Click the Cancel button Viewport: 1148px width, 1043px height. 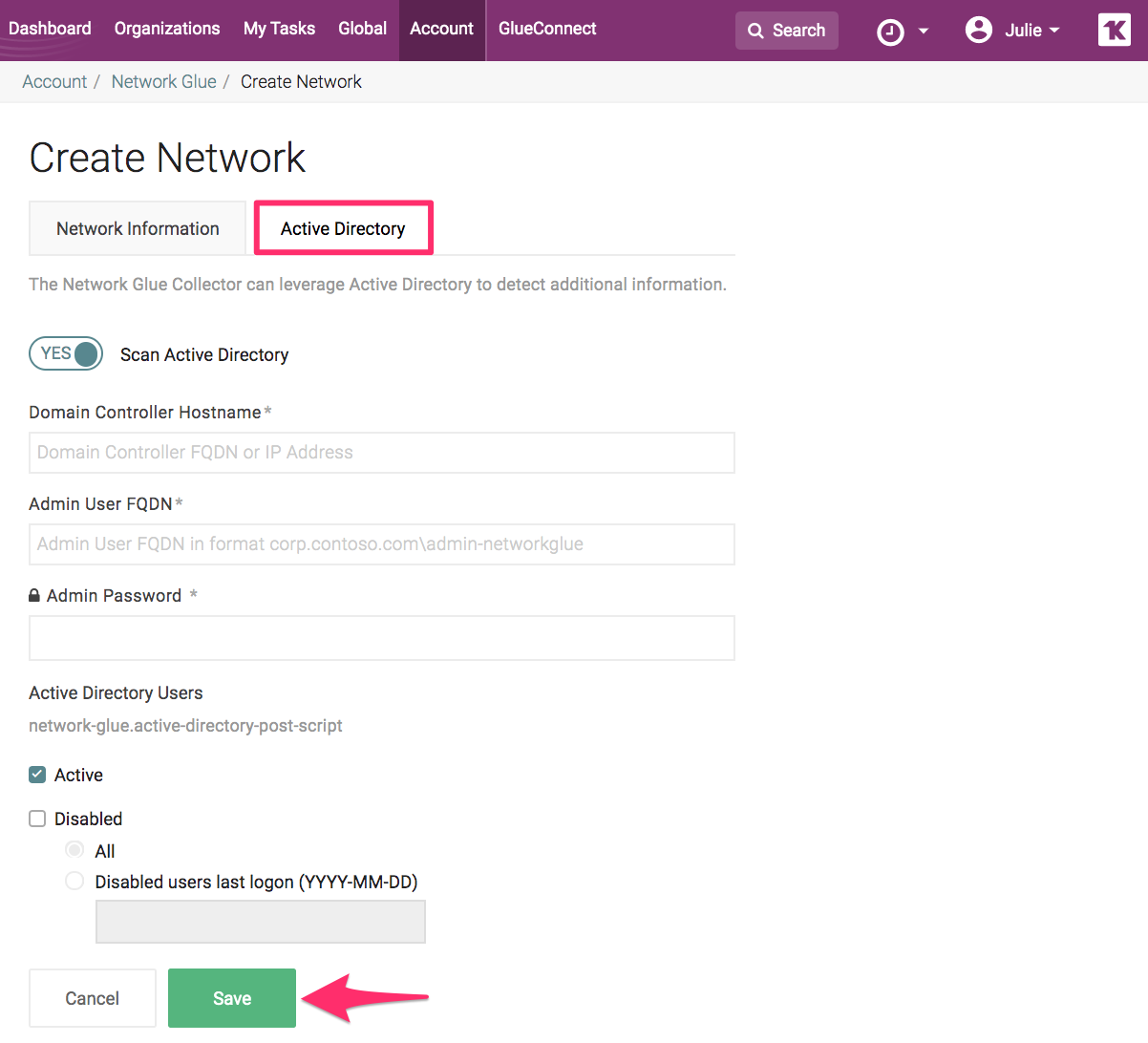coord(93,998)
